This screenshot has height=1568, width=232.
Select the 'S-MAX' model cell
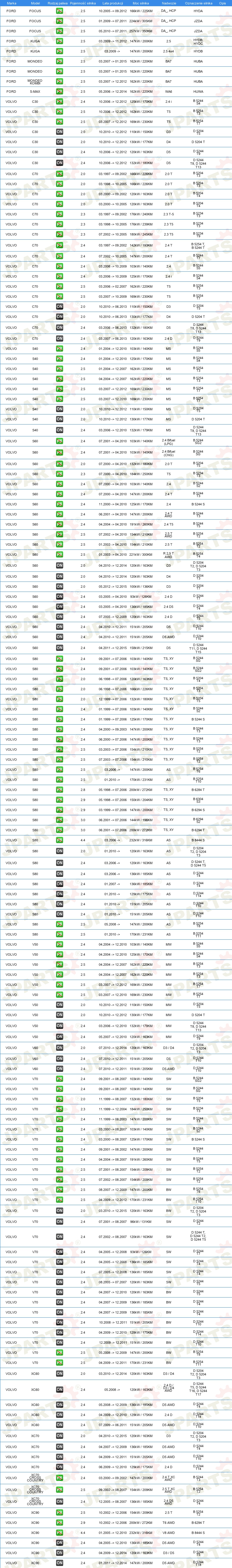[35, 91]
